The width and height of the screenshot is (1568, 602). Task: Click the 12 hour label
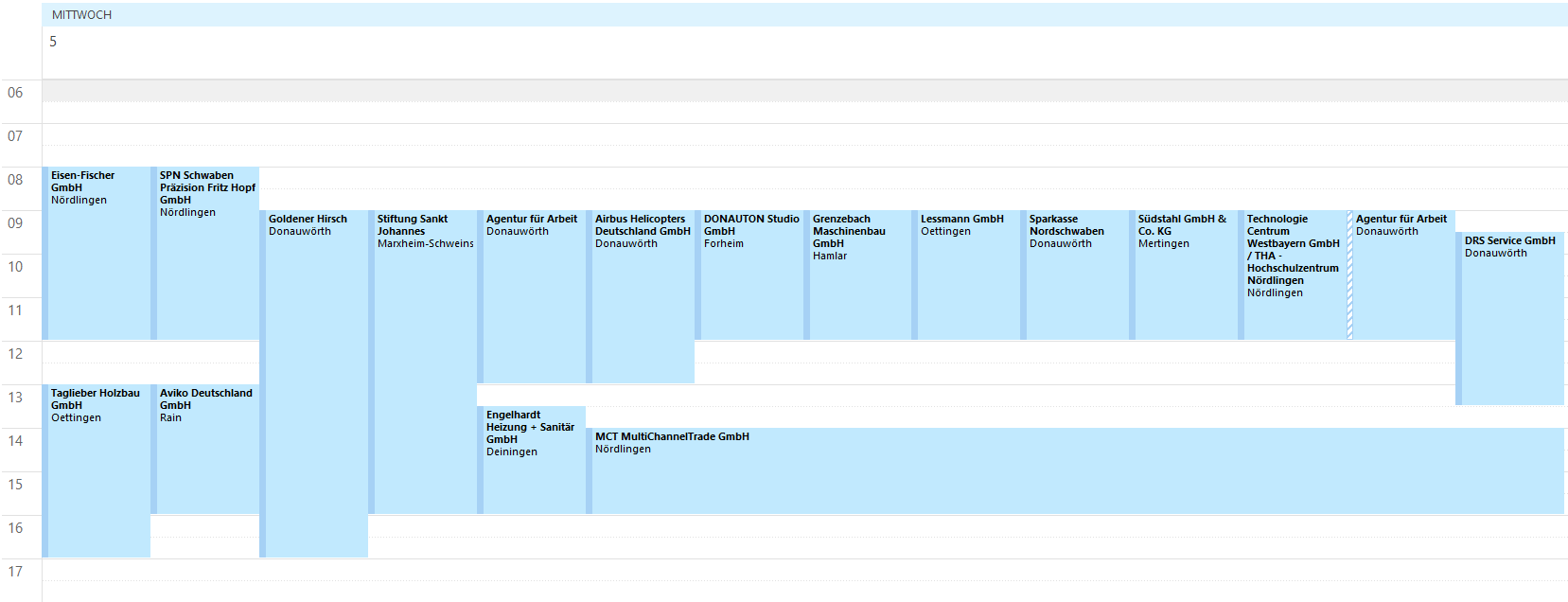click(x=15, y=354)
